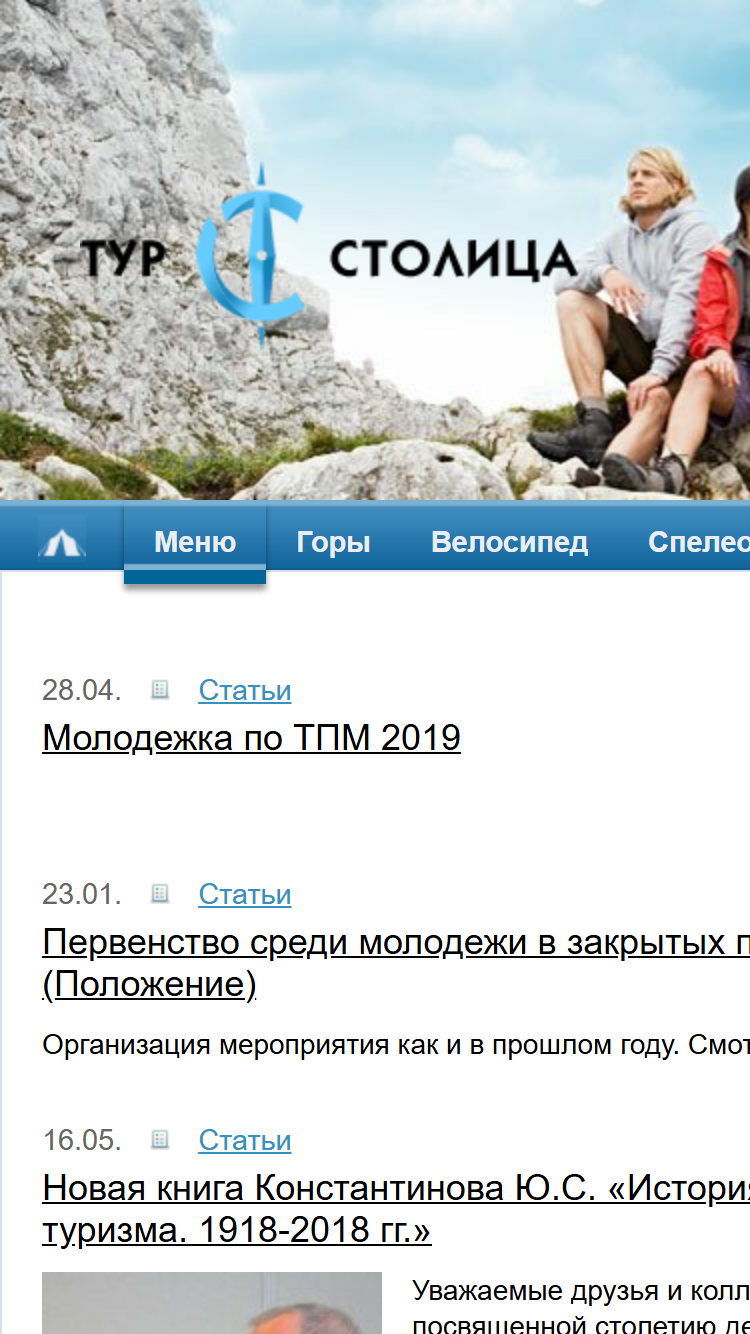The height and width of the screenshot is (1334, 750).
Task: Open article Молодежка по ТПМ 2019
Action: click(x=251, y=738)
